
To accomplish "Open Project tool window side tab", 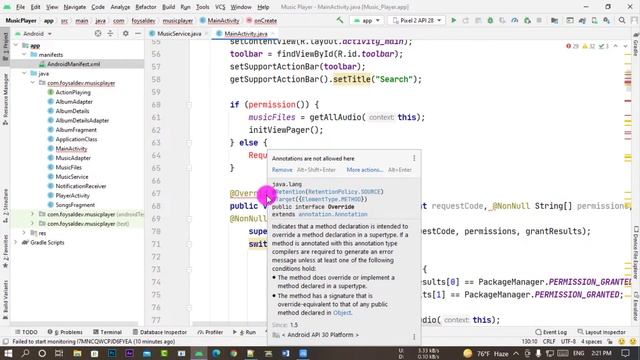I will [5, 46].
